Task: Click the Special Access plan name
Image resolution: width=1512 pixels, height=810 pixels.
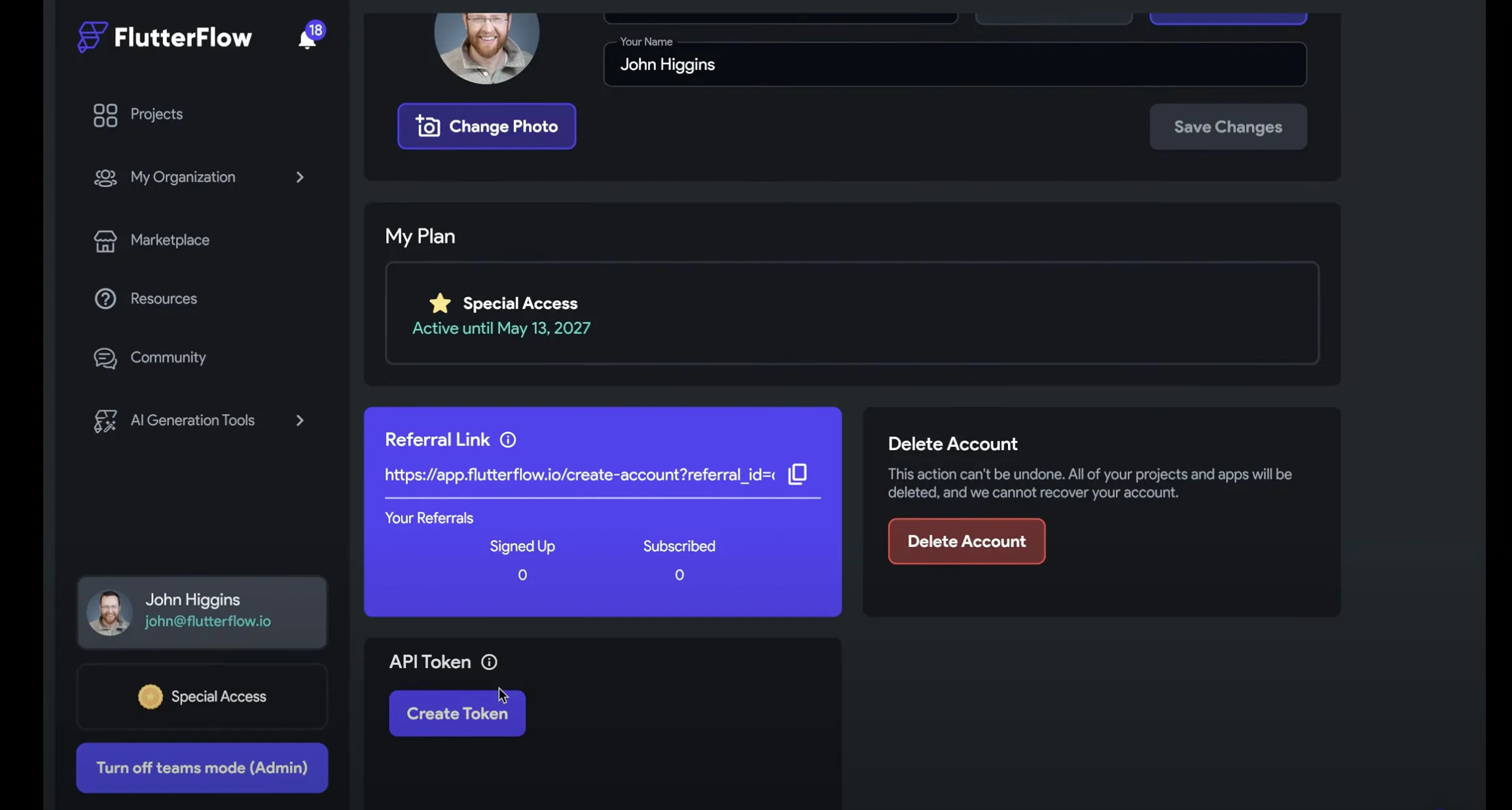Action: click(520, 304)
